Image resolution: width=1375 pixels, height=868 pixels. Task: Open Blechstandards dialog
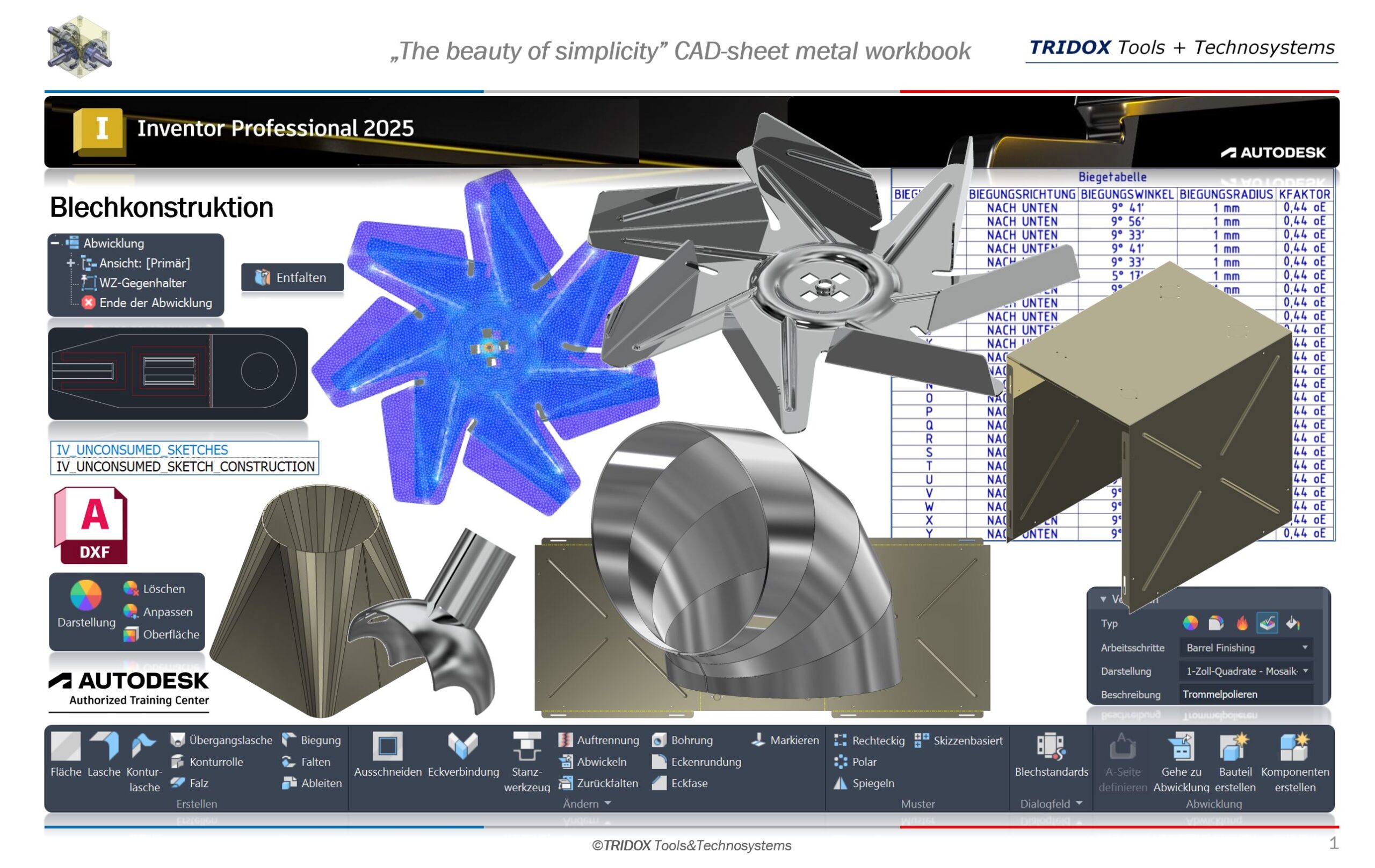tap(1051, 754)
